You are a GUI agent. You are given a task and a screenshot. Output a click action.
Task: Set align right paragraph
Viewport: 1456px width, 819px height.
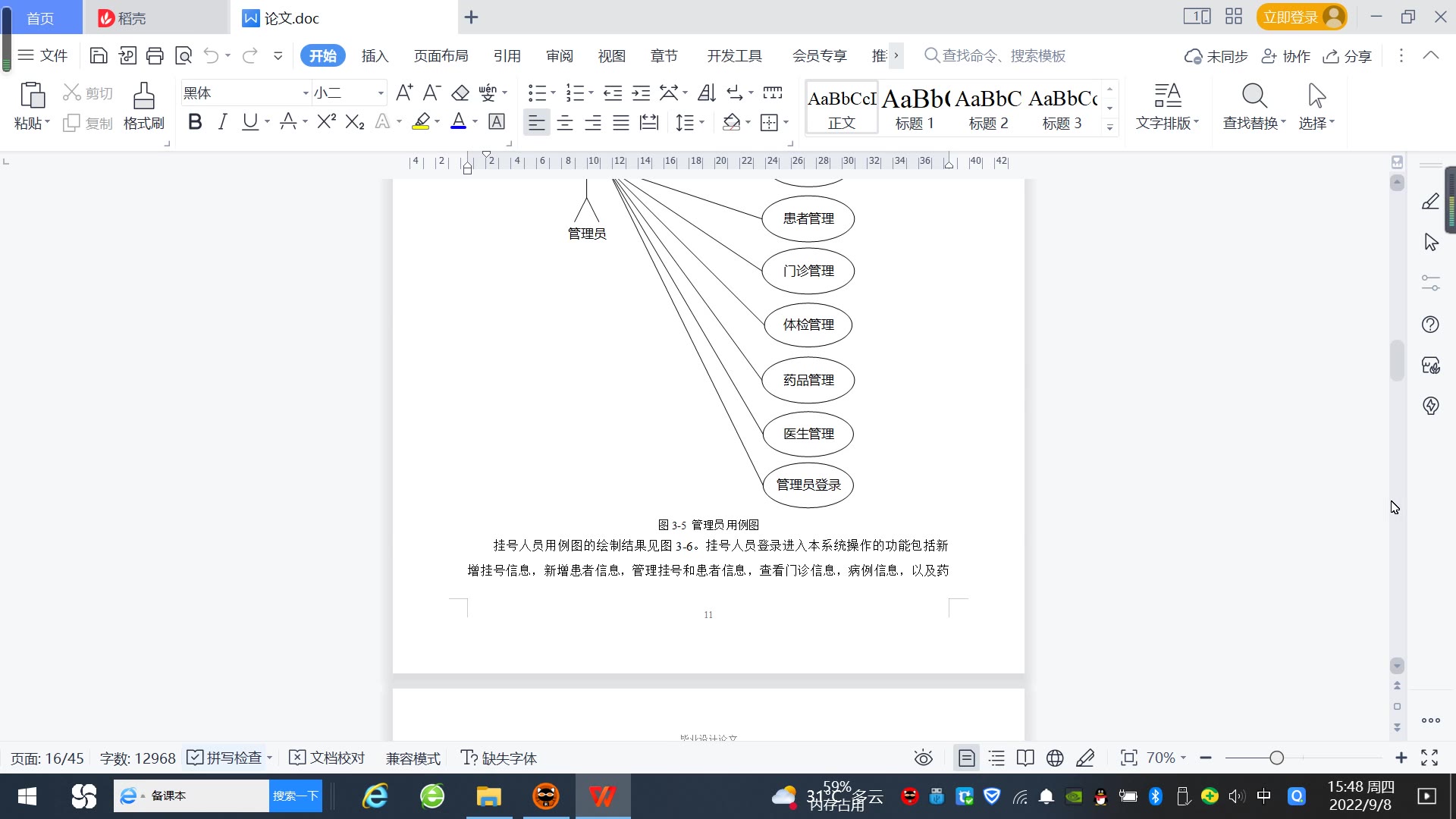(593, 122)
